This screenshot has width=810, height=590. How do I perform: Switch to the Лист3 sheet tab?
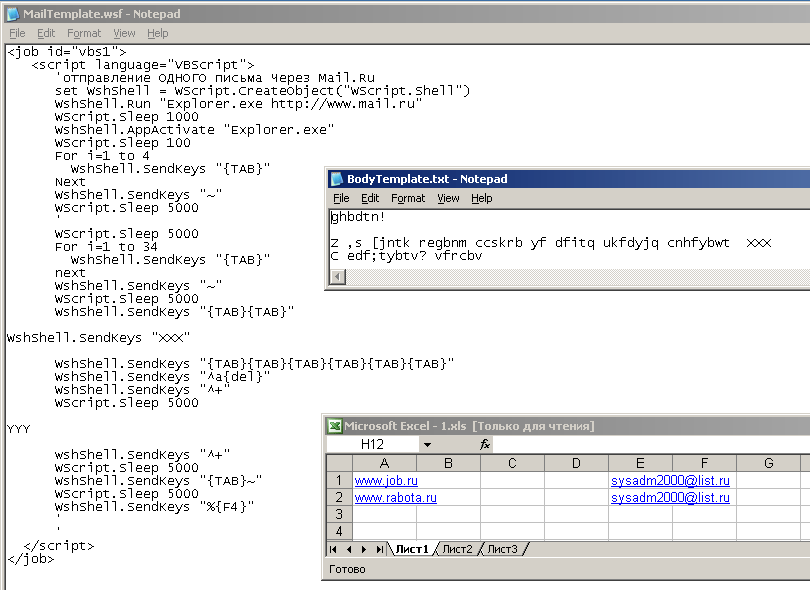(x=502, y=549)
